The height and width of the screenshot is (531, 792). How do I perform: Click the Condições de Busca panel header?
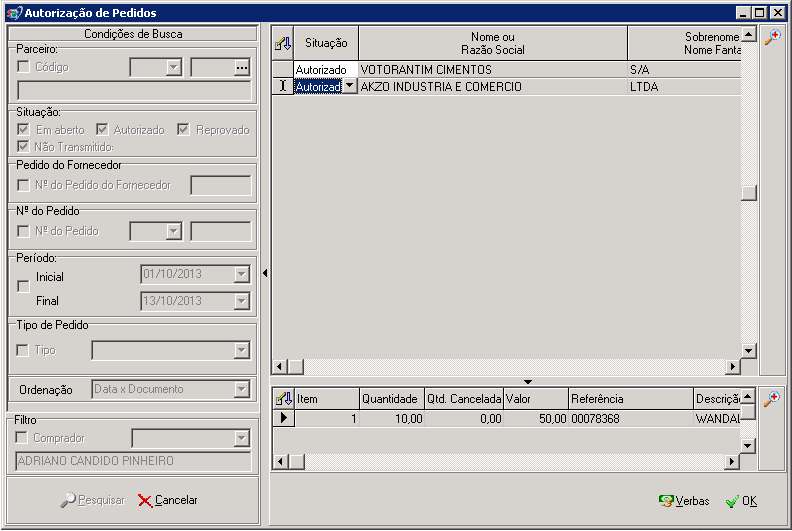[x=133, y=34]
